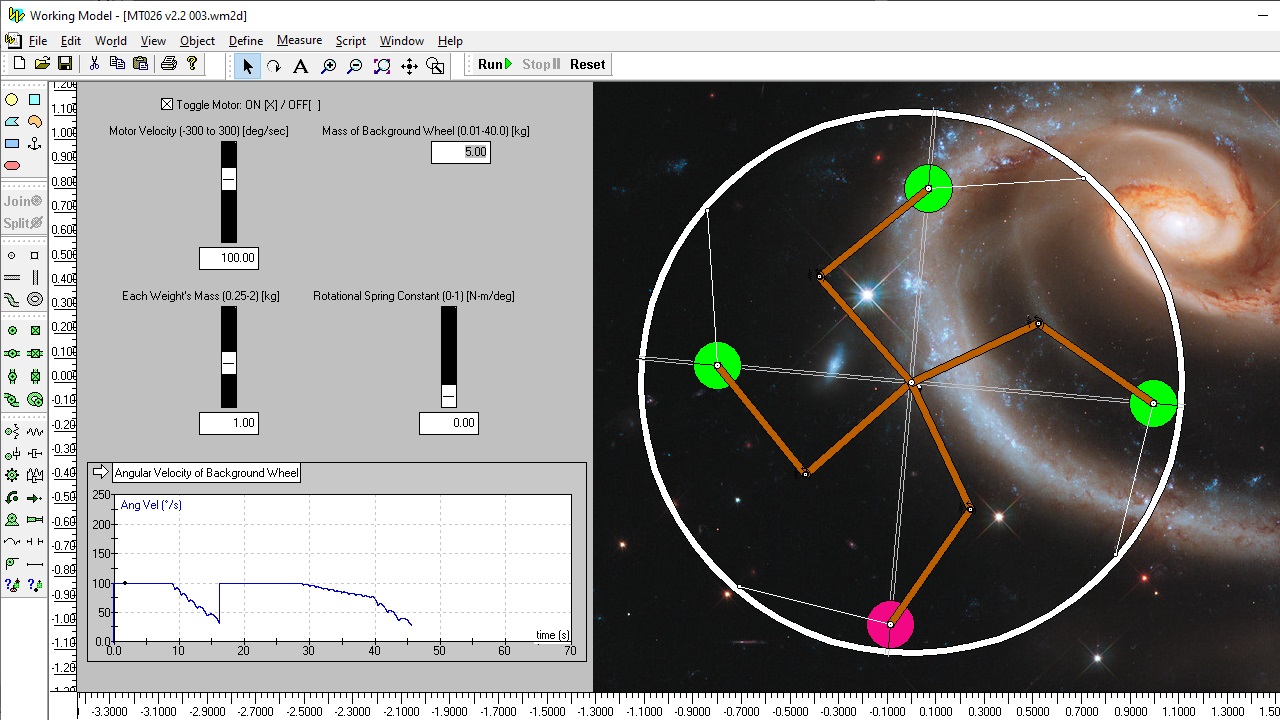Image resolution: width=1280 pixels, height=720 pixels.
Task: Click the Join button
Action: pyautogui.click(x=24, y=201)
